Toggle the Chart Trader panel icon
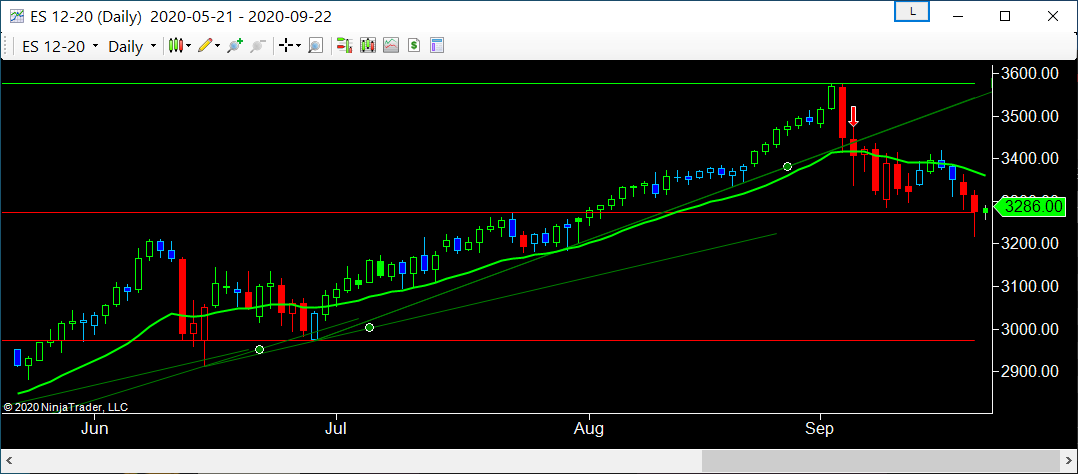 [345, 46]
